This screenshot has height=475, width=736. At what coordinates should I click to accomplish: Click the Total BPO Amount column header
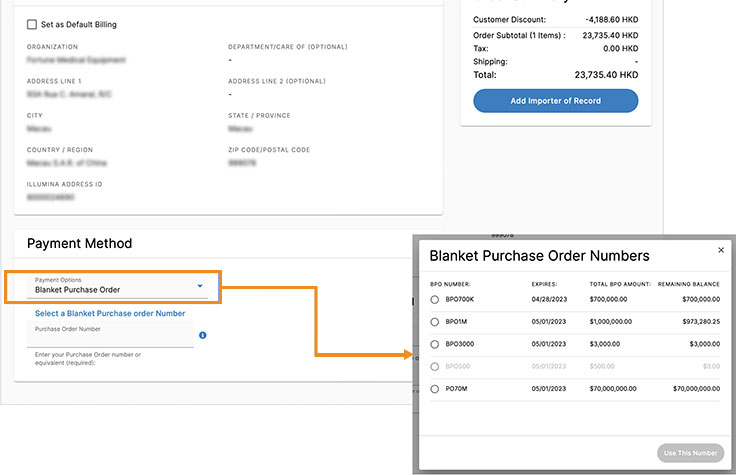[x=618, y=283]
